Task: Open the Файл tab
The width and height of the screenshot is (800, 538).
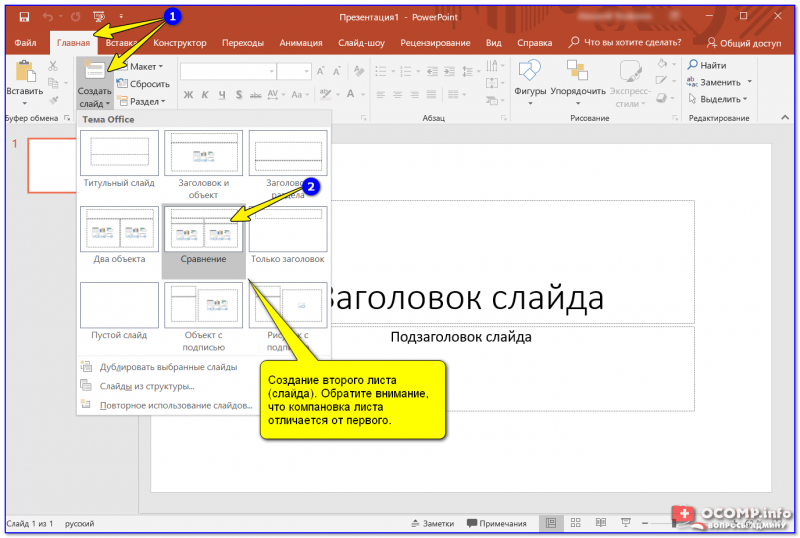Action: point(25,43)
